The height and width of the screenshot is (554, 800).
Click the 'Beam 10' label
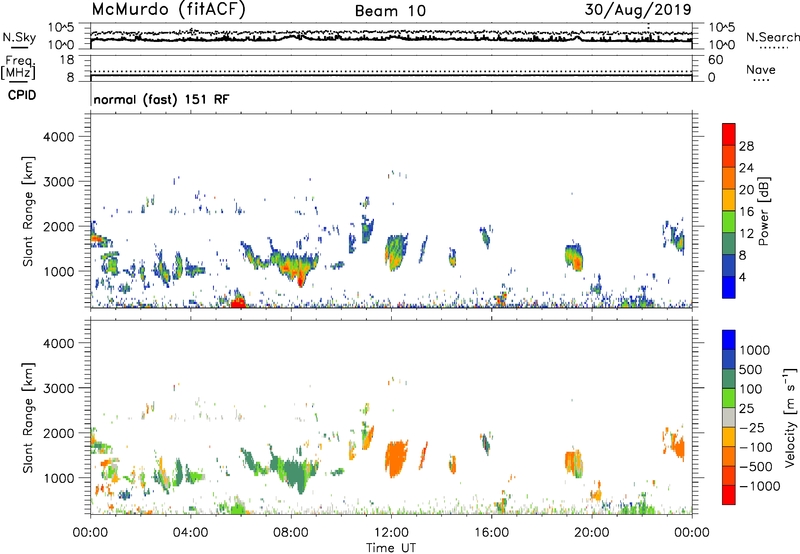pos(390,11)
